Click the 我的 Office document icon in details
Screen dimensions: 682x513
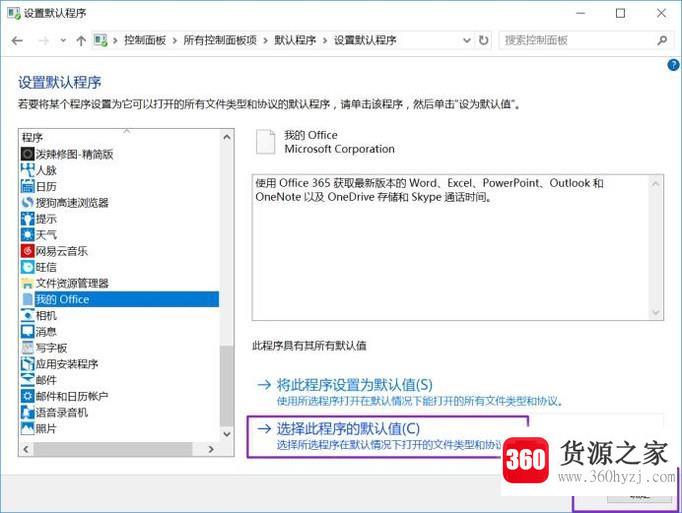pyautogui.click(x=265, y=142)
